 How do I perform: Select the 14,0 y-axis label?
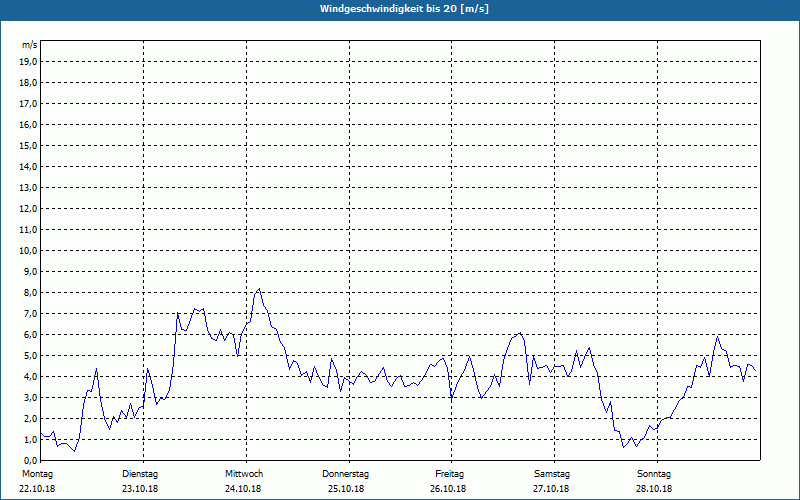[29, 166]
